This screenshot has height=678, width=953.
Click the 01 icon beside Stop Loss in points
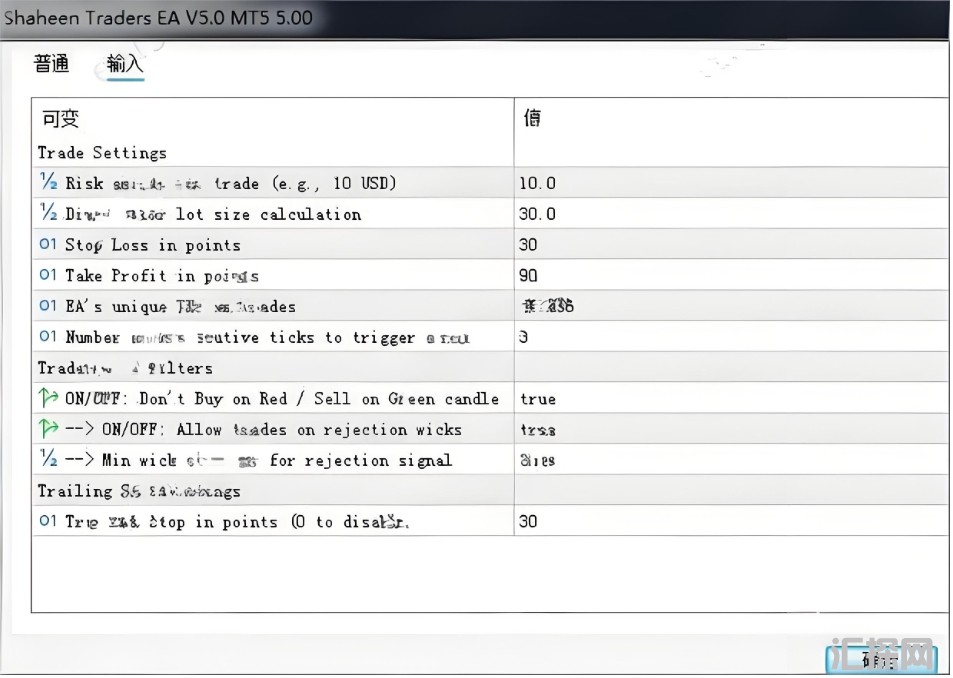[x=45, y=245]
